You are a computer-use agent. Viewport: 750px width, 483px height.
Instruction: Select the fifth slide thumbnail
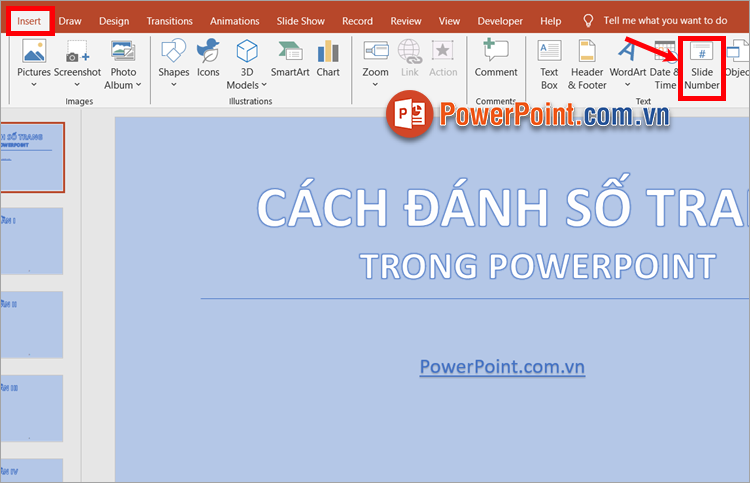click(x=32, y=471)
